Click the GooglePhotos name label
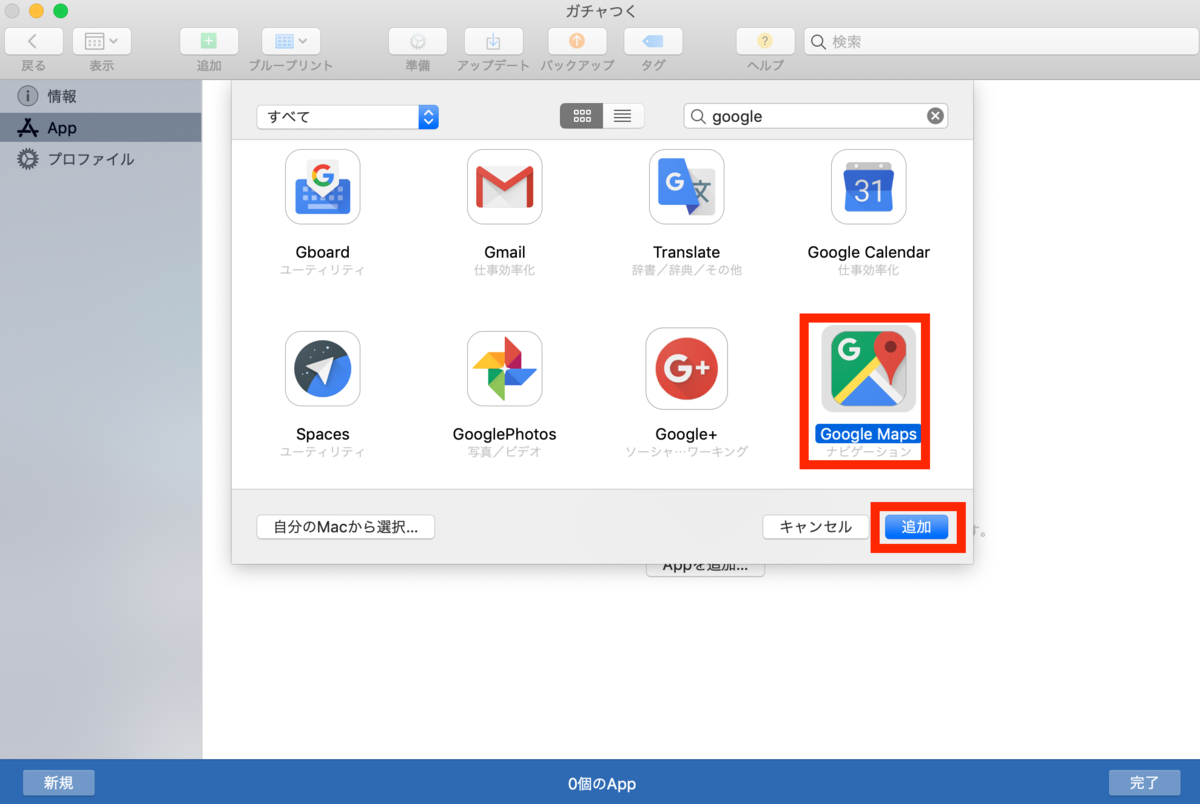This screenshot has width=1200, height=804. click(505, 434)
